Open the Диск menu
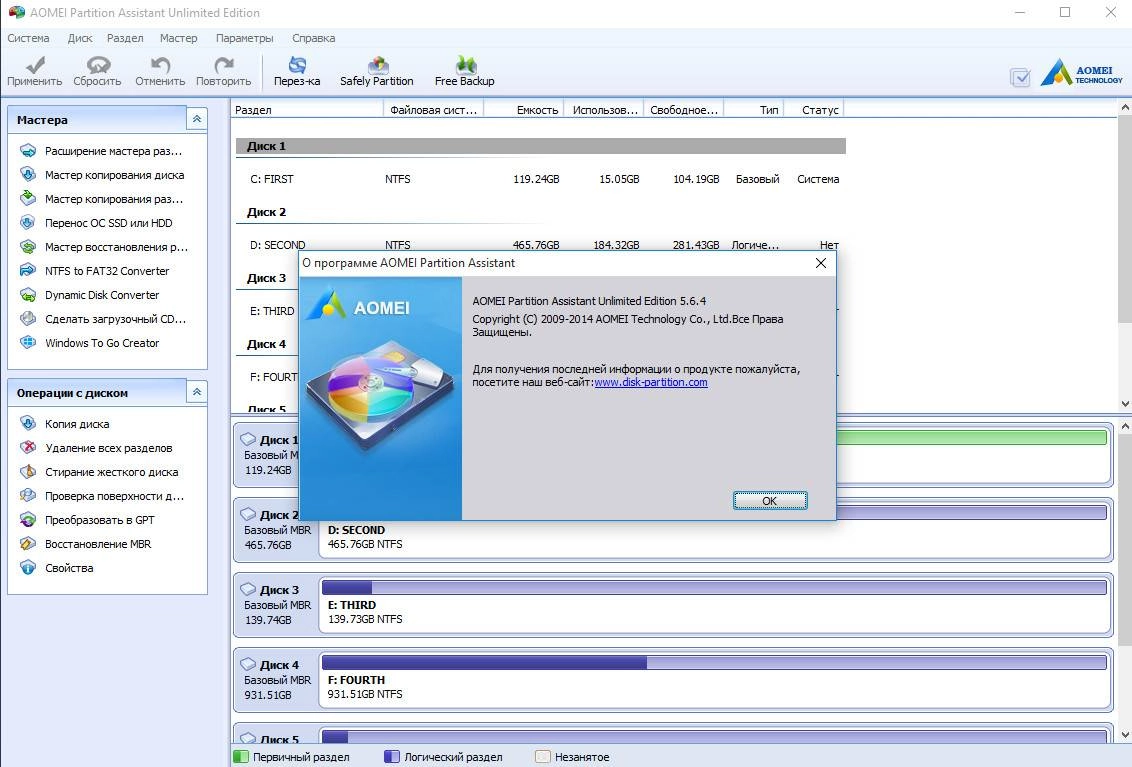1132x767 pixels. pyautogui.click(x=80, y=38)
